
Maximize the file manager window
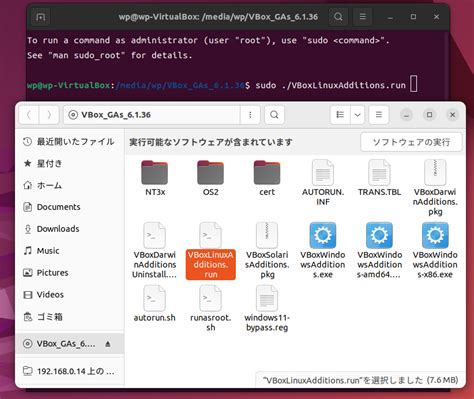tap(429, 115)
